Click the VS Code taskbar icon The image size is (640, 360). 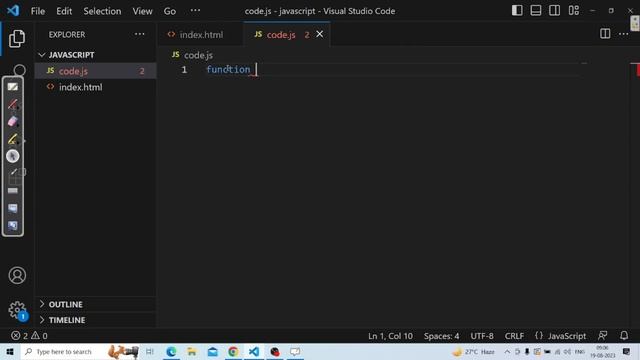pos(254,351)
